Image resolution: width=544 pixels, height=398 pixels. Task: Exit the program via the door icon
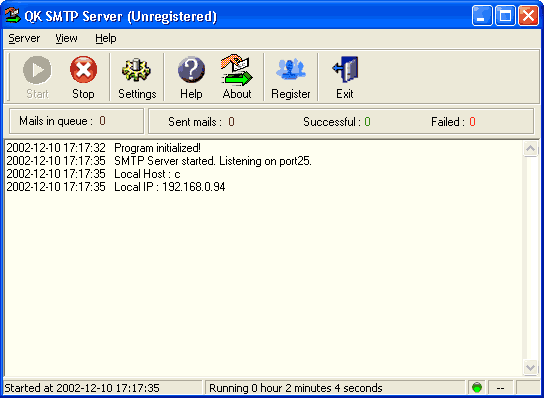(x=345, y=69)
